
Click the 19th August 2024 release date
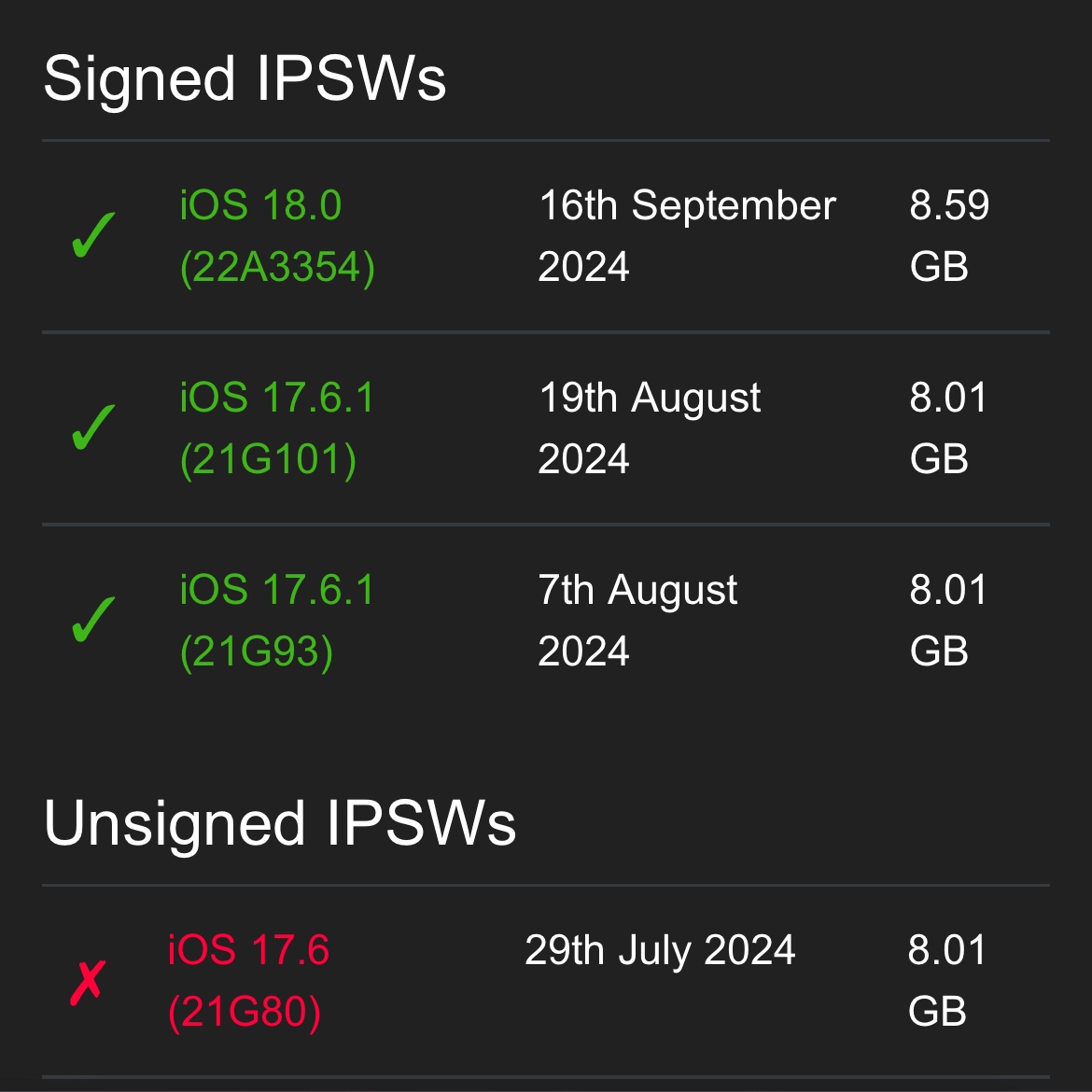(650, 428)
